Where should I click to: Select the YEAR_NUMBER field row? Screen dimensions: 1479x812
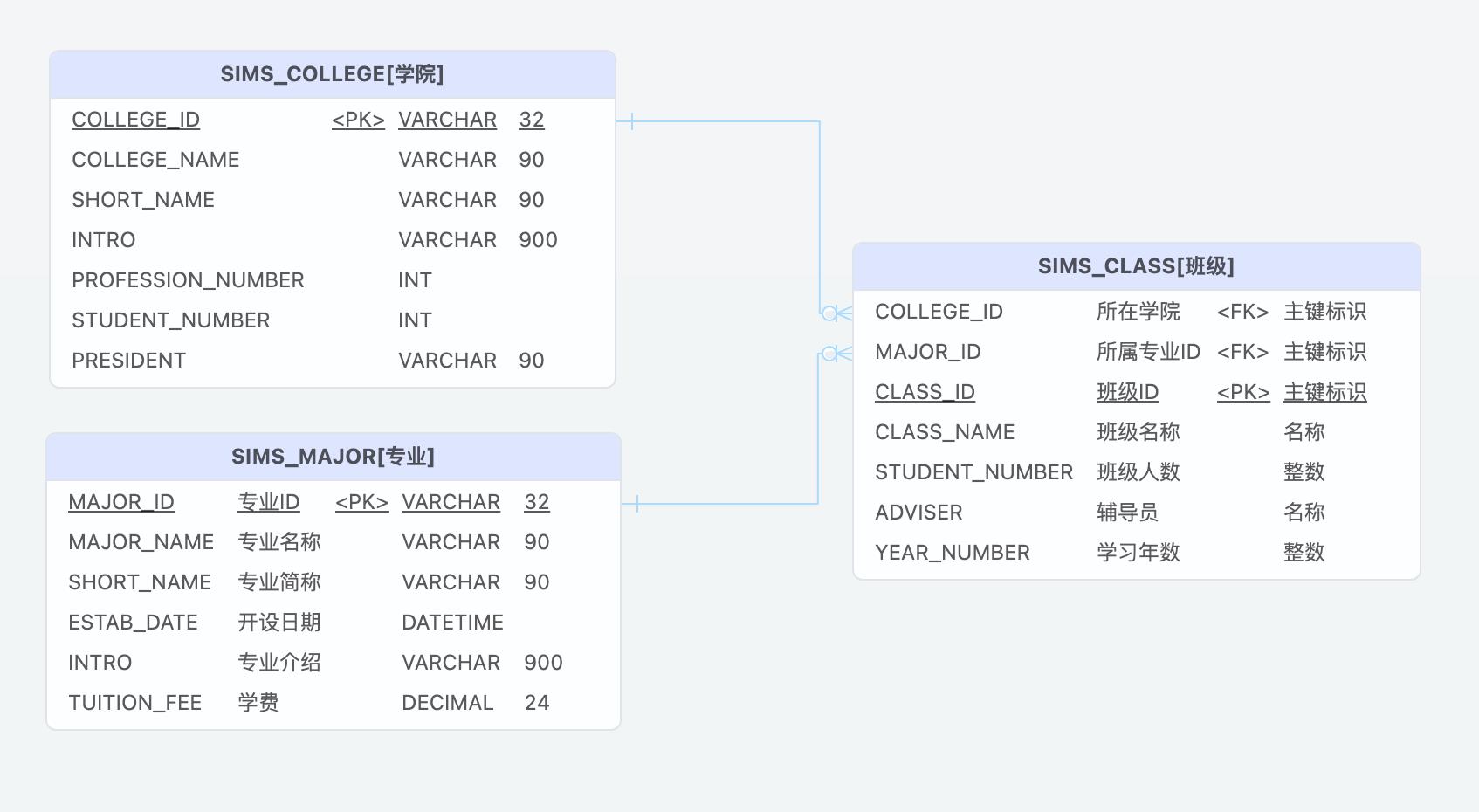click(x=953, y=553)
